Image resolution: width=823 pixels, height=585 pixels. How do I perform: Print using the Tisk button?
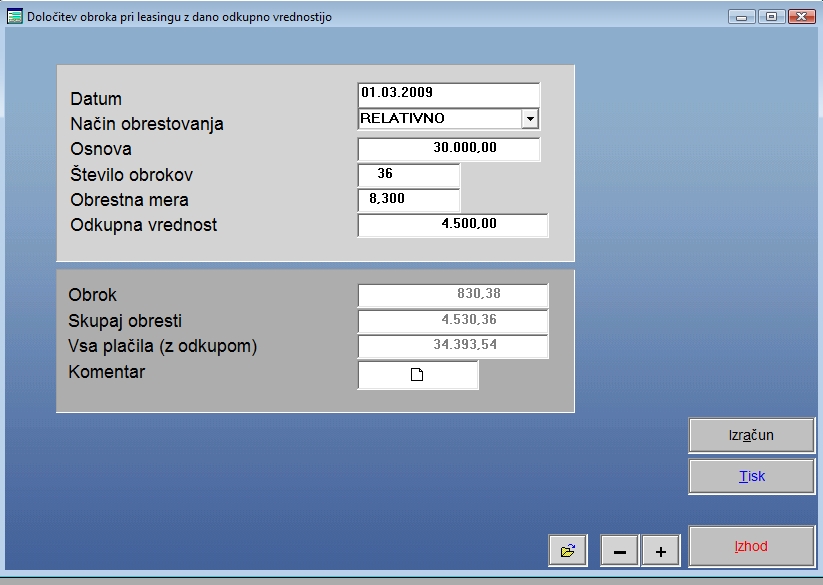coord(751,476)
